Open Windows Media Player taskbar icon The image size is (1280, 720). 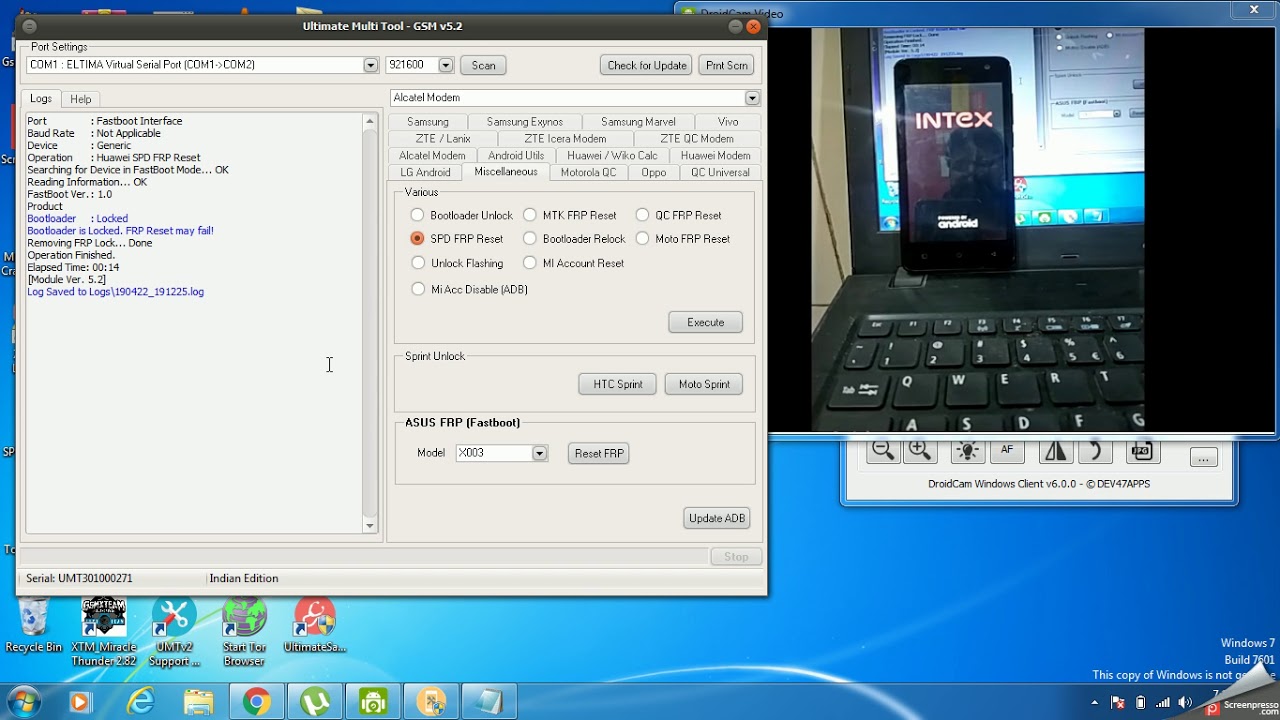click(x=80, y=702)
